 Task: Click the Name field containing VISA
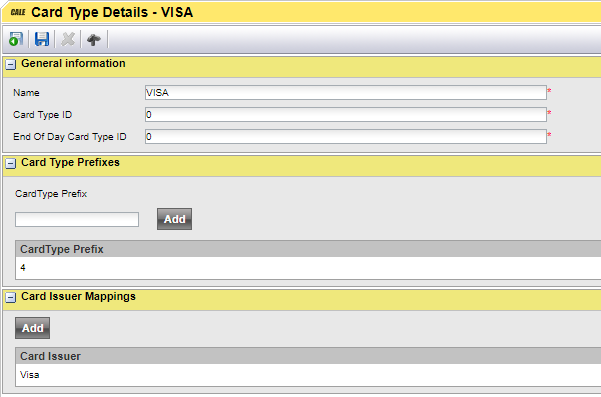(x=346, y=93)
